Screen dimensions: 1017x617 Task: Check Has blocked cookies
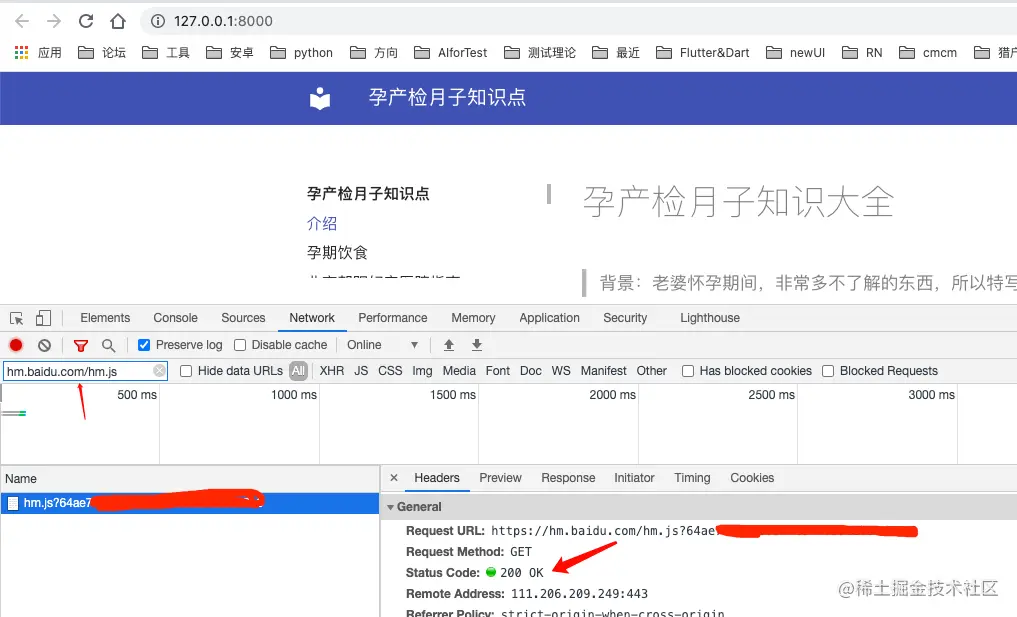[x=688, y=371]
